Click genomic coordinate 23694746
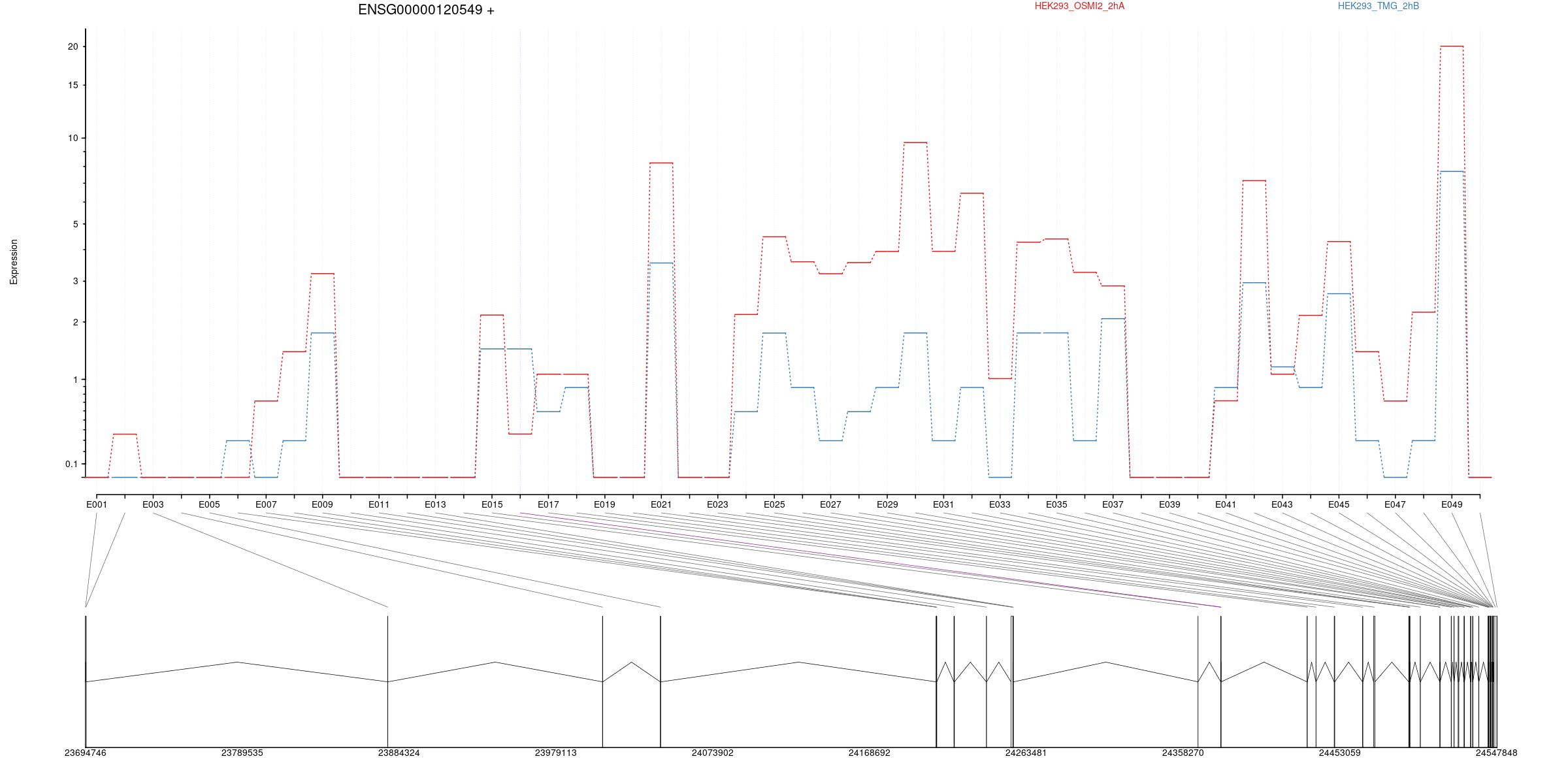 pyautogui.click(x=85, y=753)
